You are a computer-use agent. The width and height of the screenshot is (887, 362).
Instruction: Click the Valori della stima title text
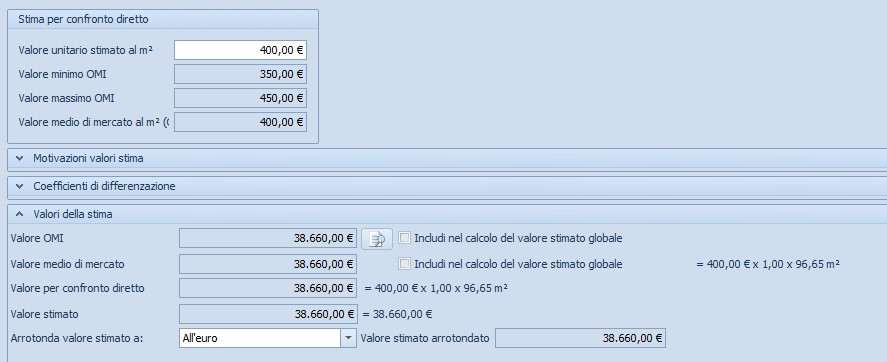[72, 214]
